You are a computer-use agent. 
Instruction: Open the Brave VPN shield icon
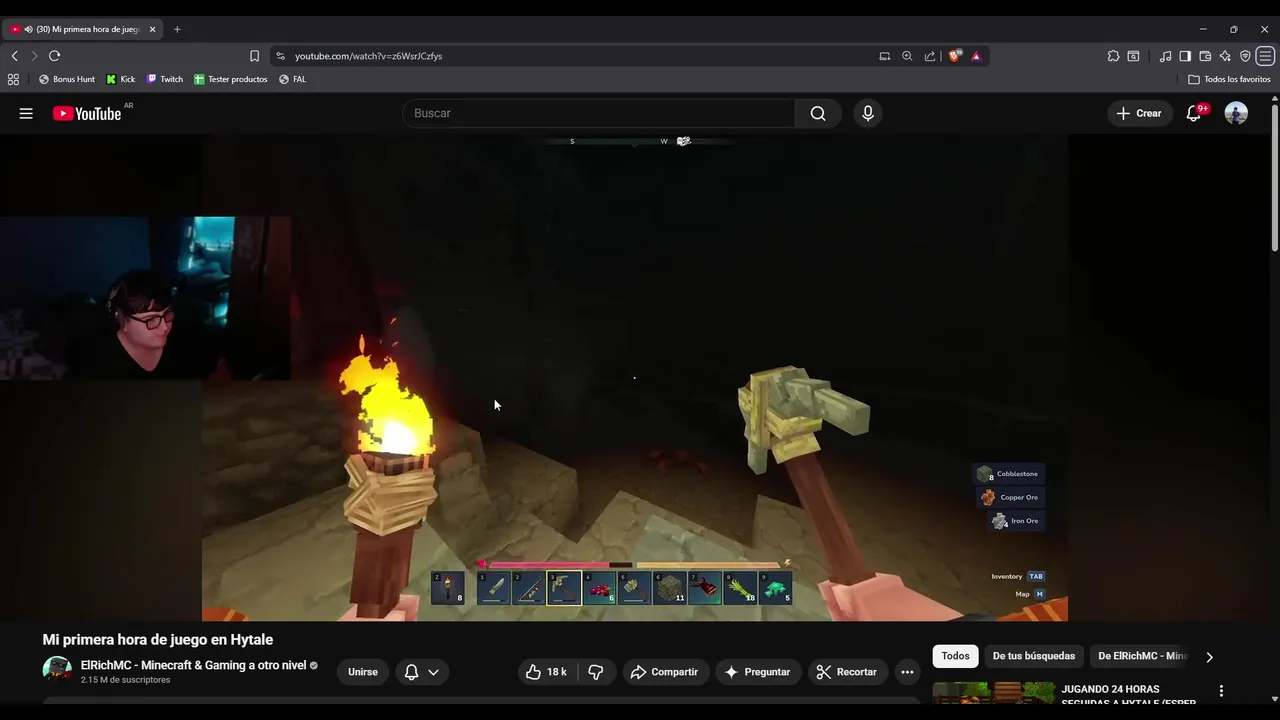[x=1245, y=56]
